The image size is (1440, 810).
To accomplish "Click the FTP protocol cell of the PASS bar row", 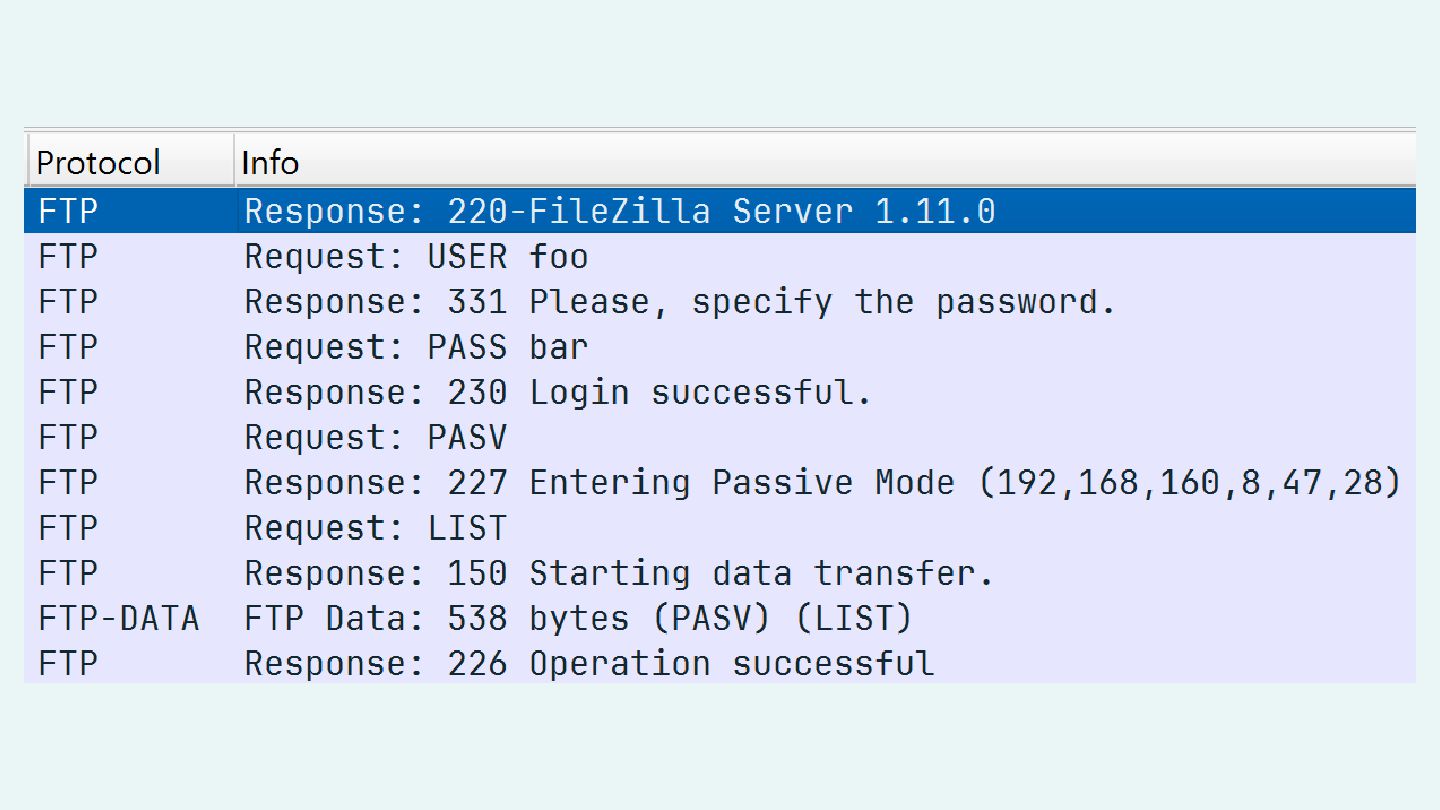I will pos(68,347).
